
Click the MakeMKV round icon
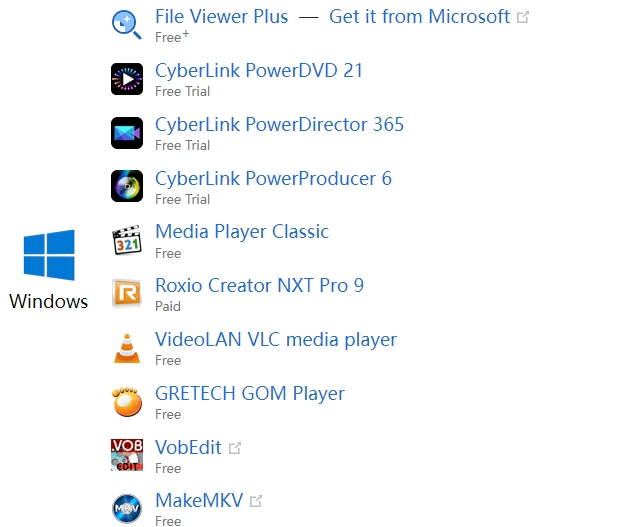click(127, 509)
